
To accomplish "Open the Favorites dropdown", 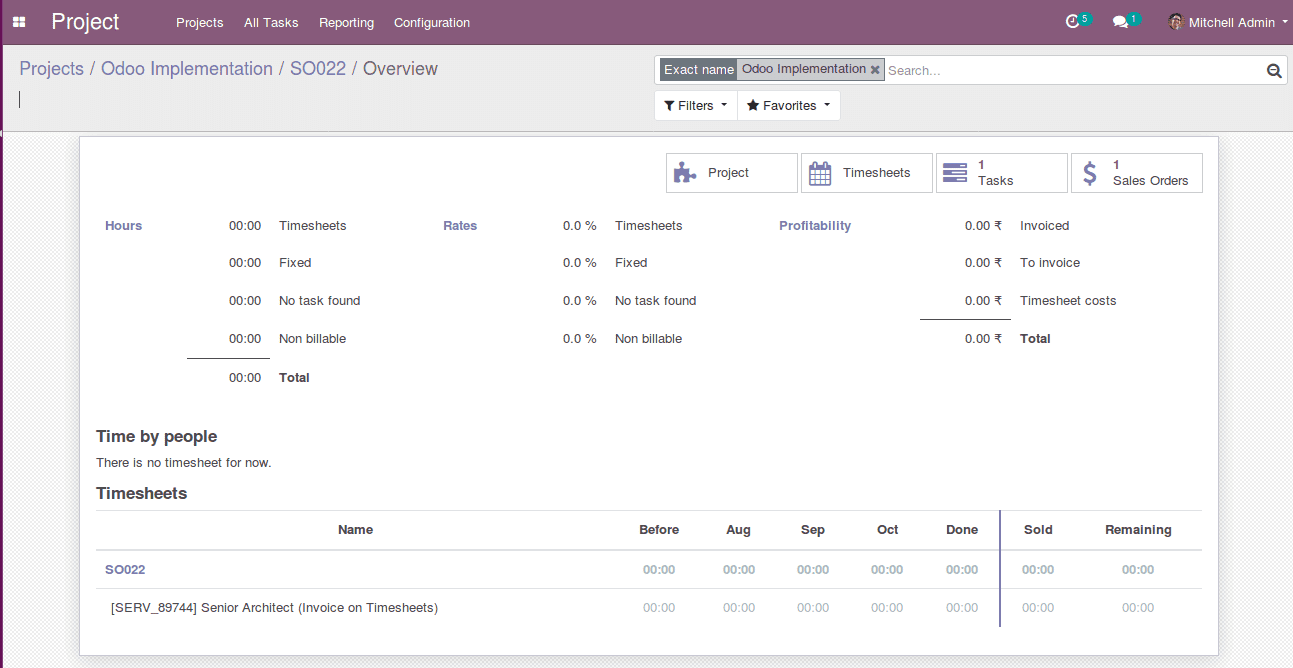I will [789, 105].
